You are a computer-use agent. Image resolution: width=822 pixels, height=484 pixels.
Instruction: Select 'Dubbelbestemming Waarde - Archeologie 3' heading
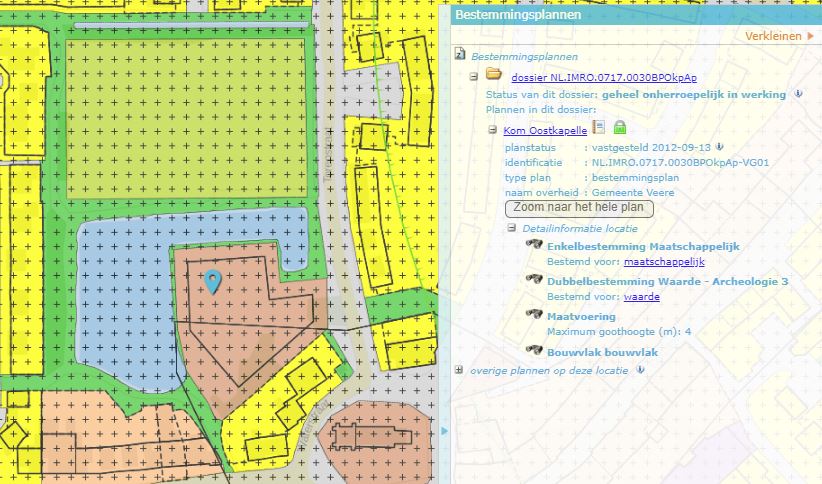667,281
